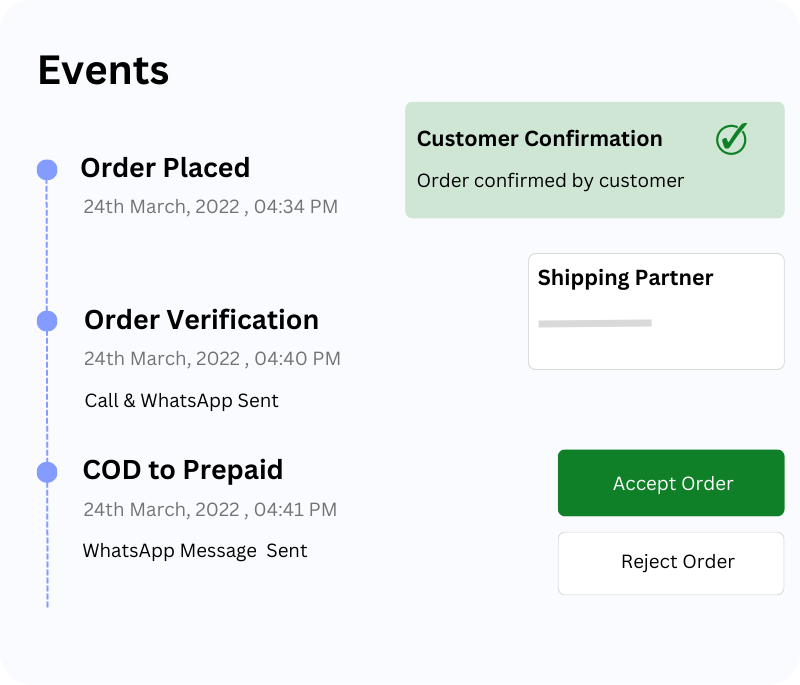Click the 04:41 PM COD timestamp

tap(210, 509)
